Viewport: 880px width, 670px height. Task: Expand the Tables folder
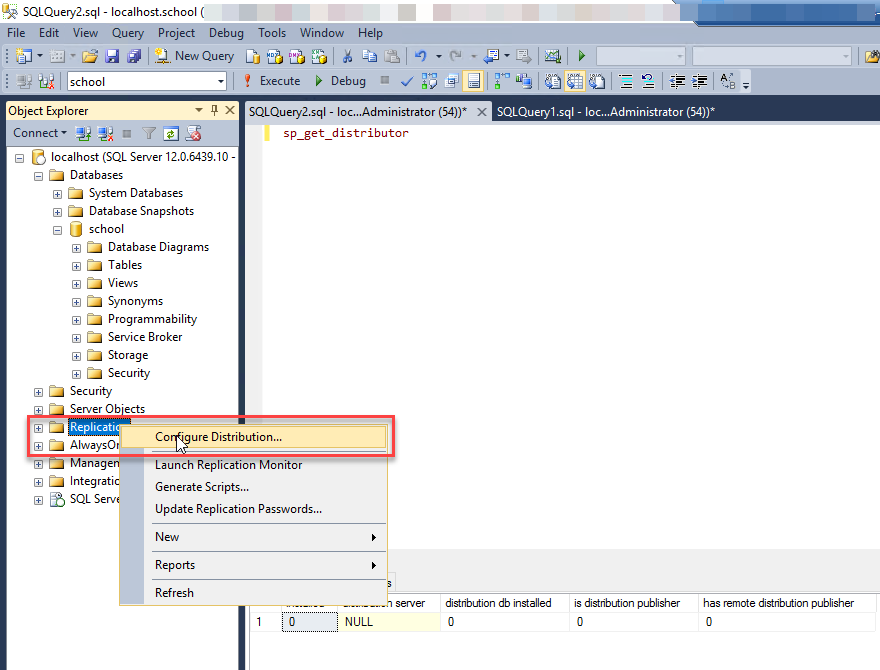[x=77, y=265]
